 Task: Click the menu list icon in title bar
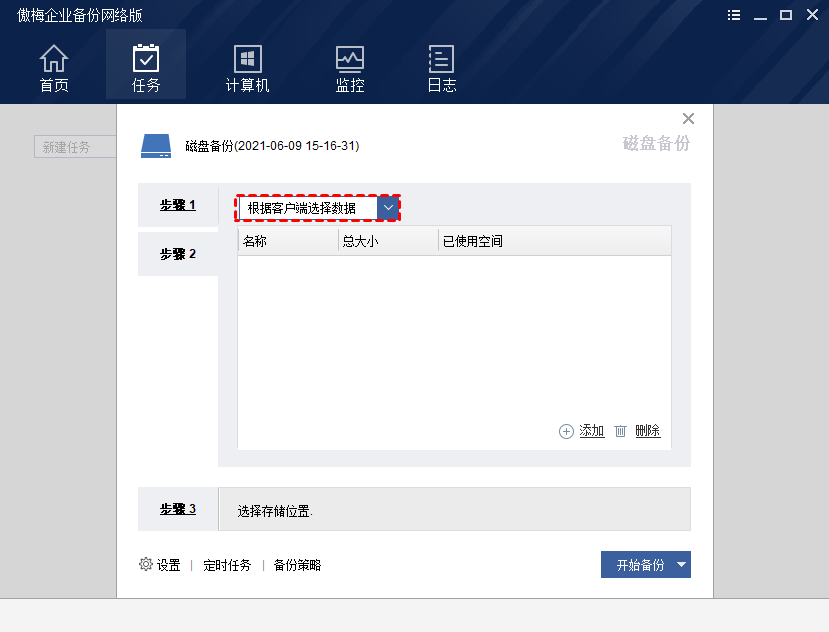tap(734, 15)
